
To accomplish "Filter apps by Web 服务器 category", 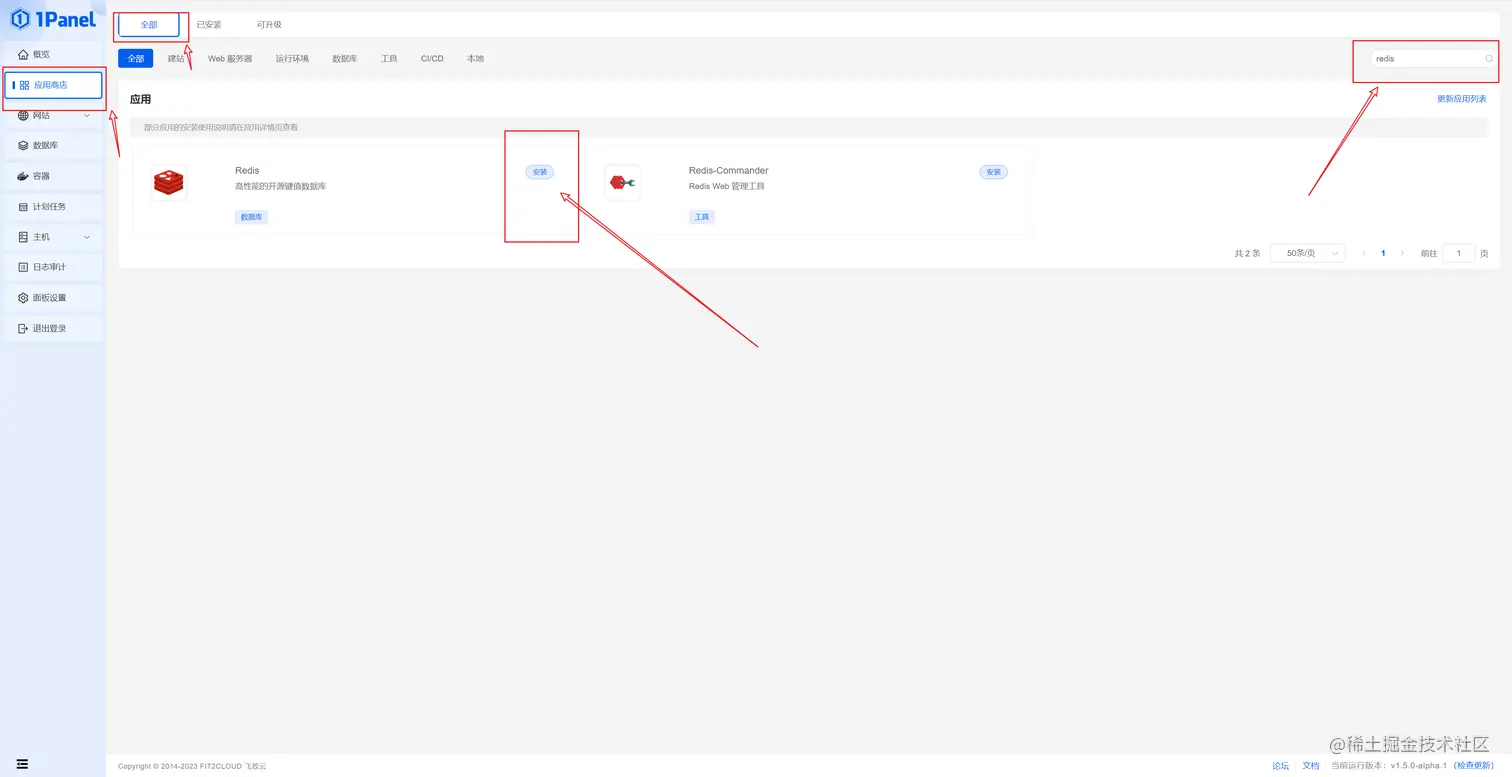I will 230,59.
